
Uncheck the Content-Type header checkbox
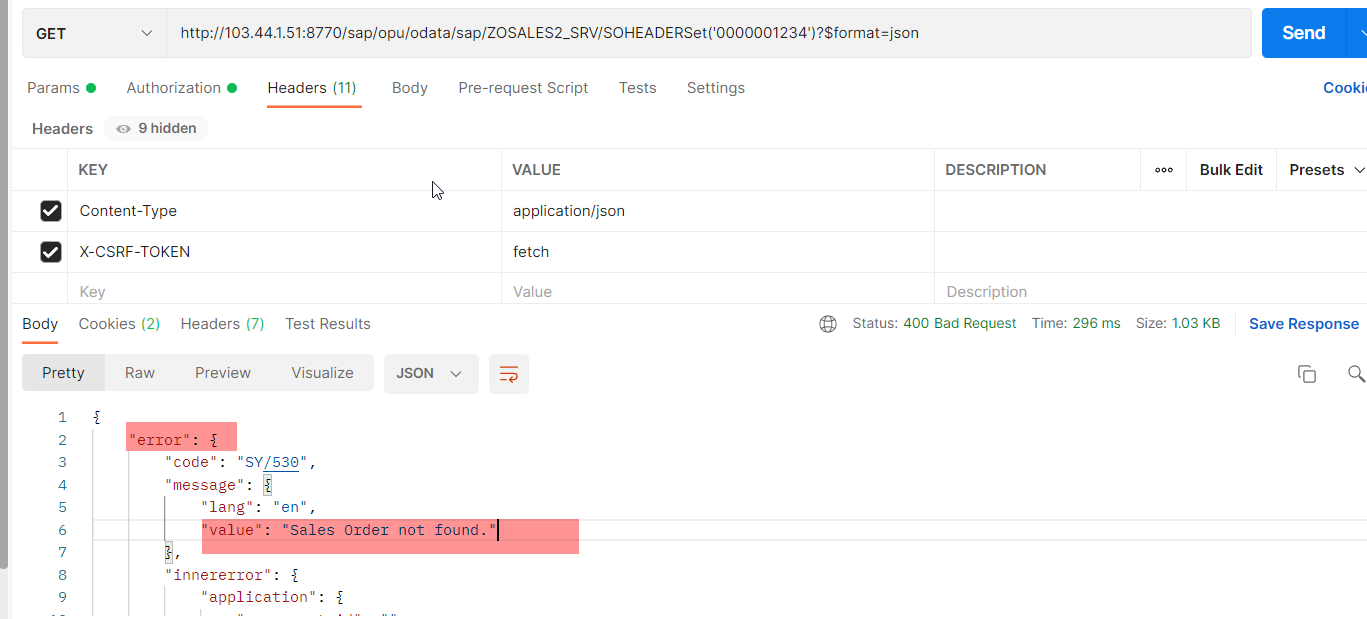click(x=51, y=211)
